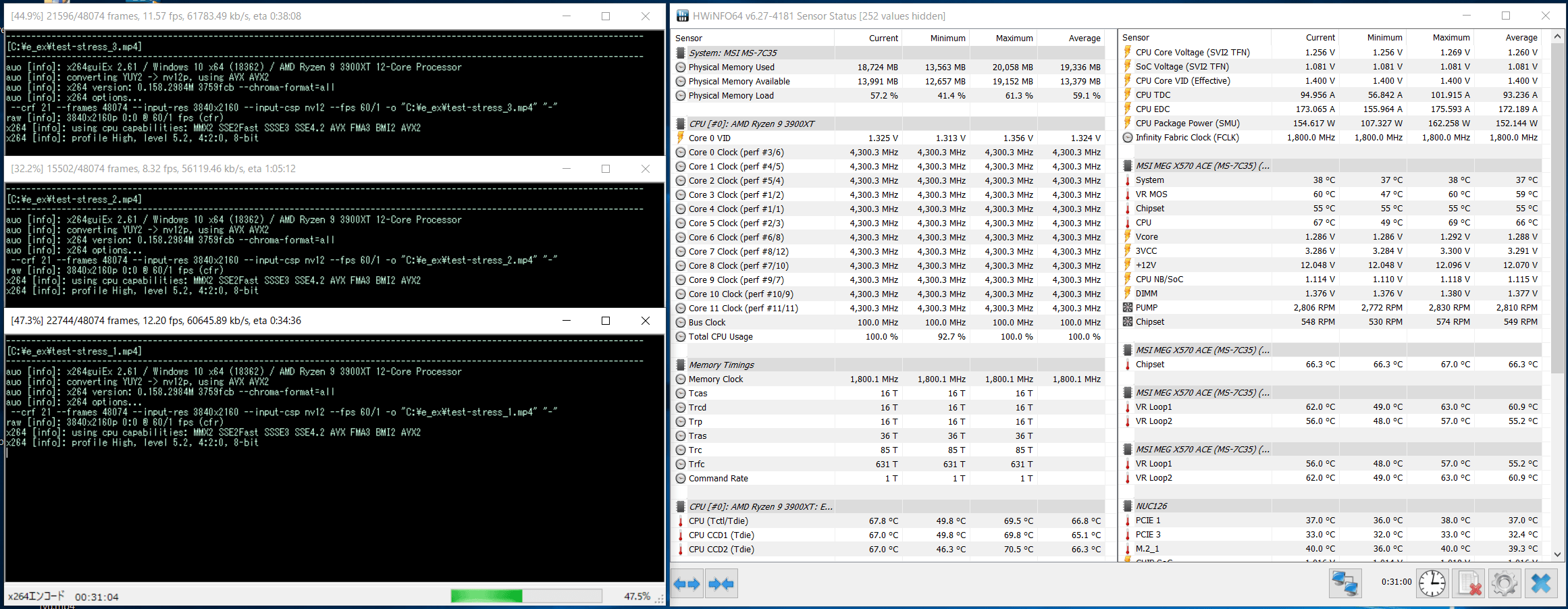Open the remote network monitoring icon in HWiNFO
Viewport: 1568px width, 609px height.
1344,583
